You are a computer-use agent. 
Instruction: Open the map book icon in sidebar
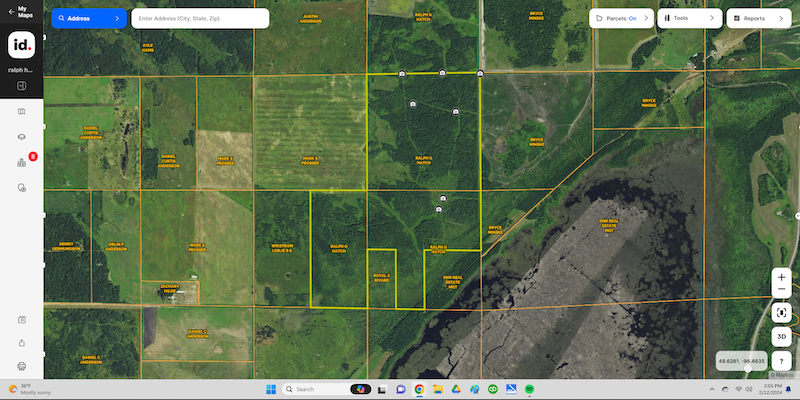21,111
